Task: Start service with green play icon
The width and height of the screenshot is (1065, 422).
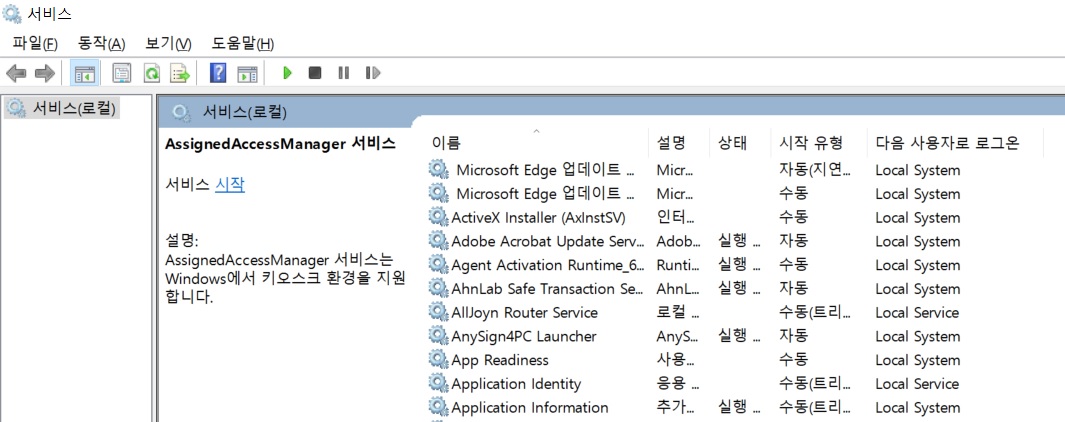Action: (287, 73)
